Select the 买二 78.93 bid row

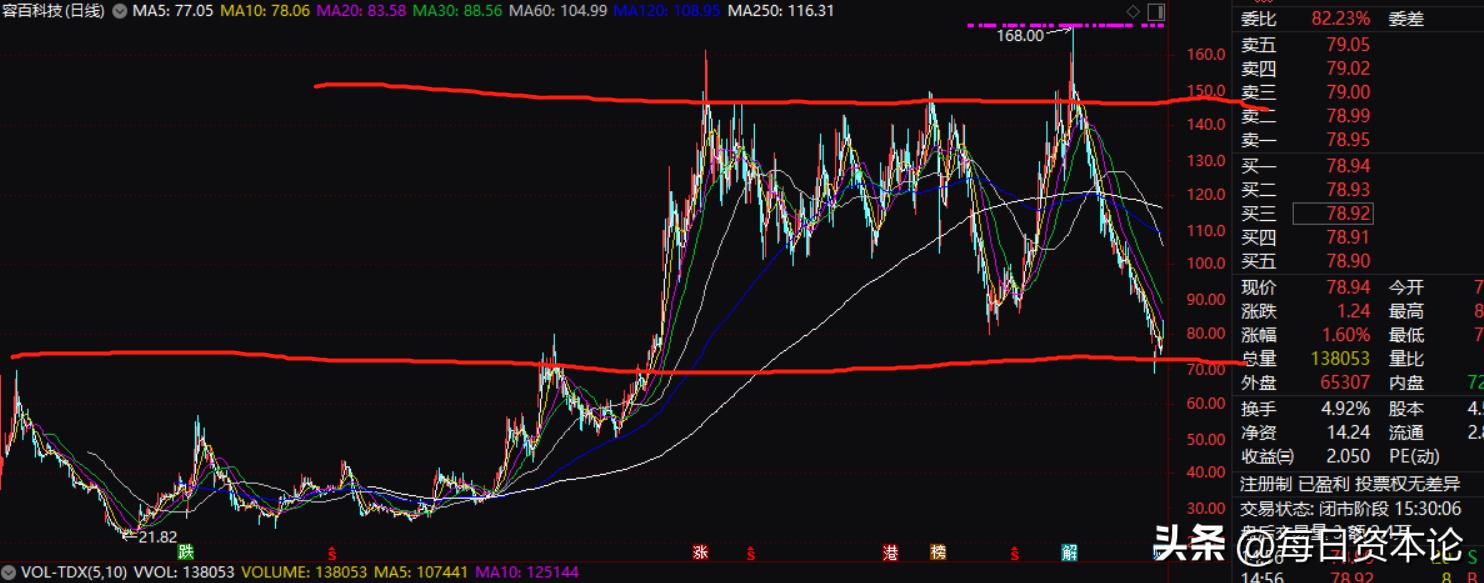1306,189
